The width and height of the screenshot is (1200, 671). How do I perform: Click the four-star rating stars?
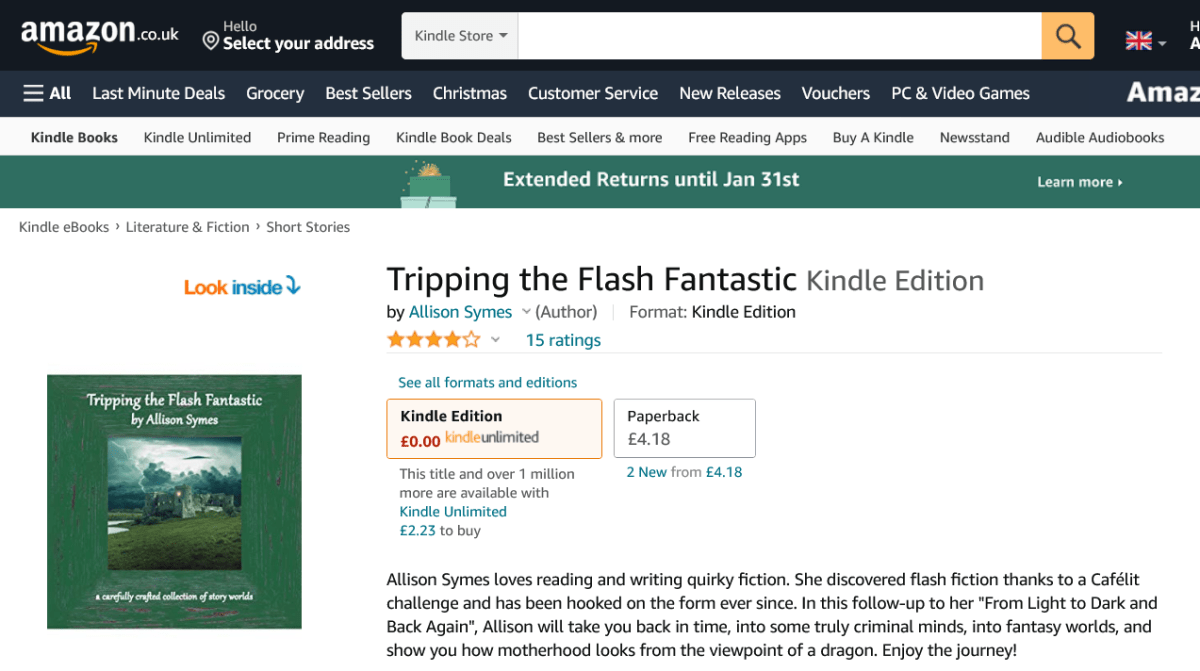433,340
